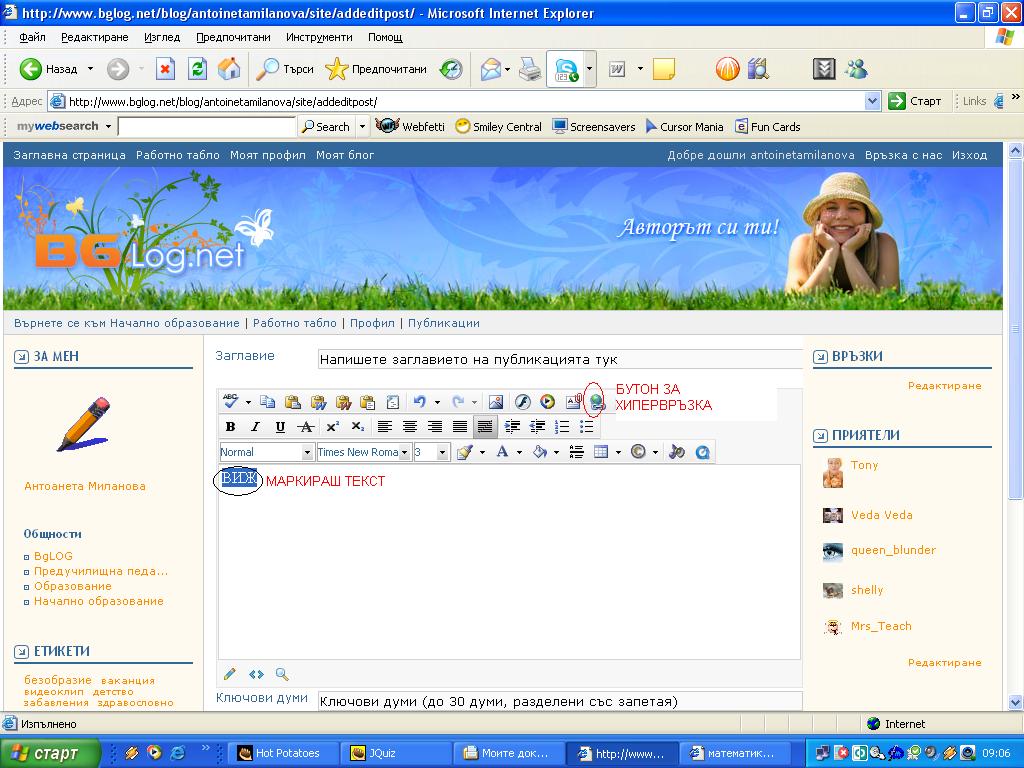Click the numbered list icon
This screenshot has height=768, width=1024.
click(x=562, y=426)
